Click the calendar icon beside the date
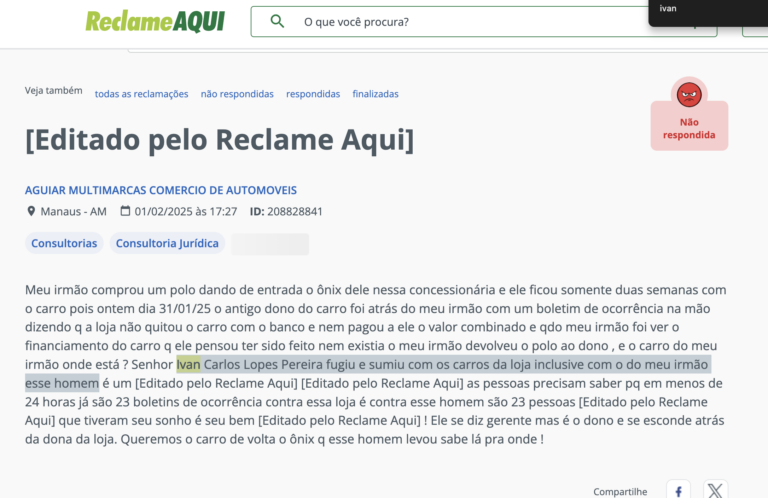This screenshot has width=768, height=498. [x=125, y=211]
